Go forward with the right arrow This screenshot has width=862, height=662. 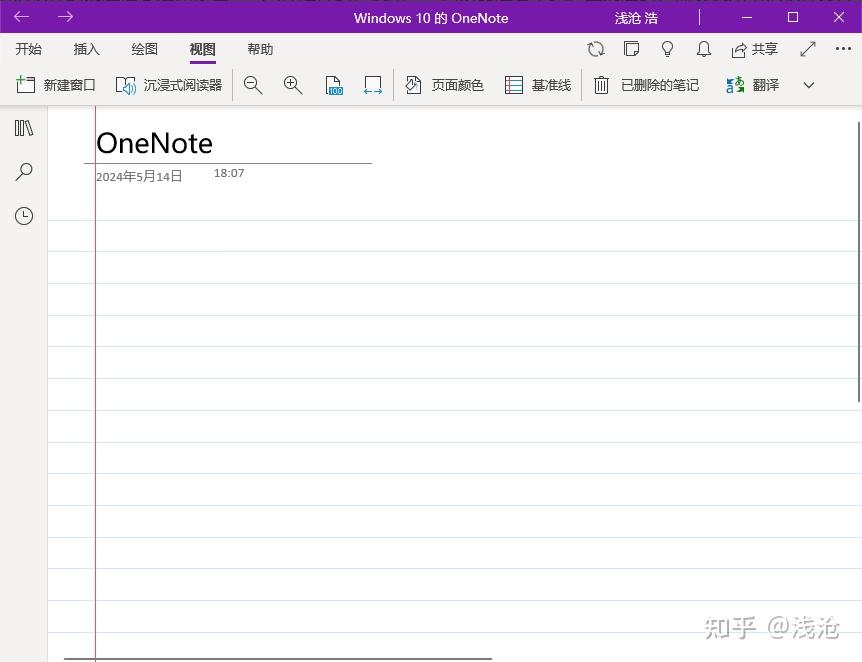tap(65, 17)
